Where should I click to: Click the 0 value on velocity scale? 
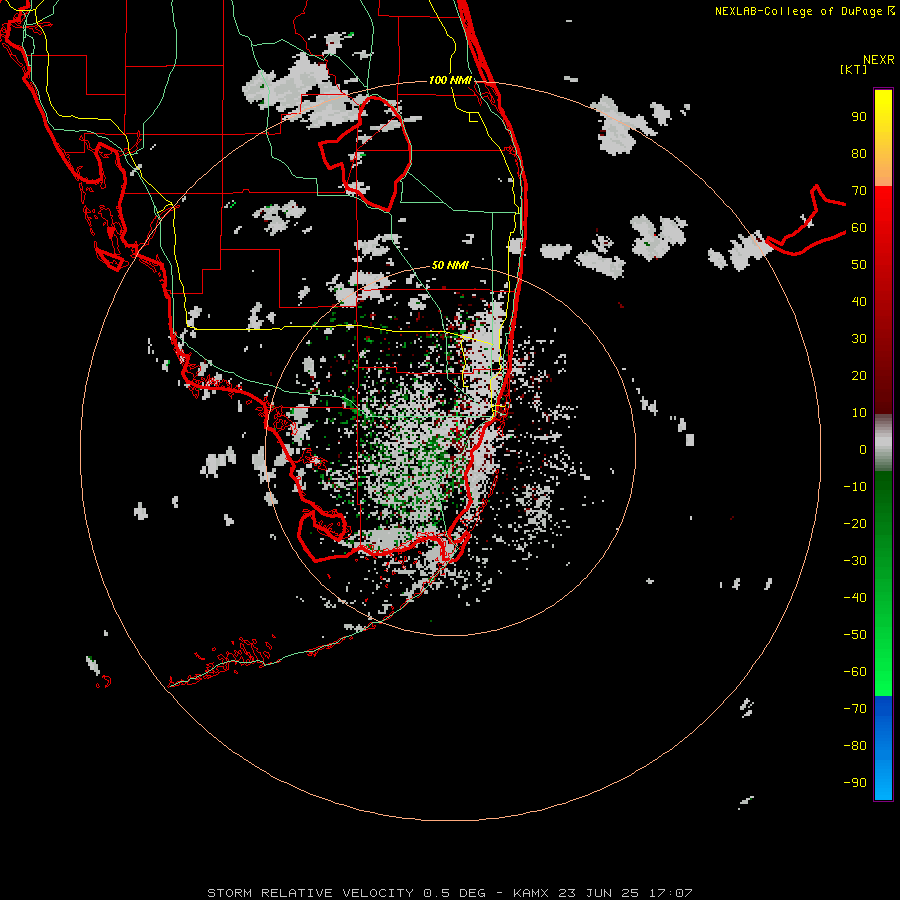863,450
